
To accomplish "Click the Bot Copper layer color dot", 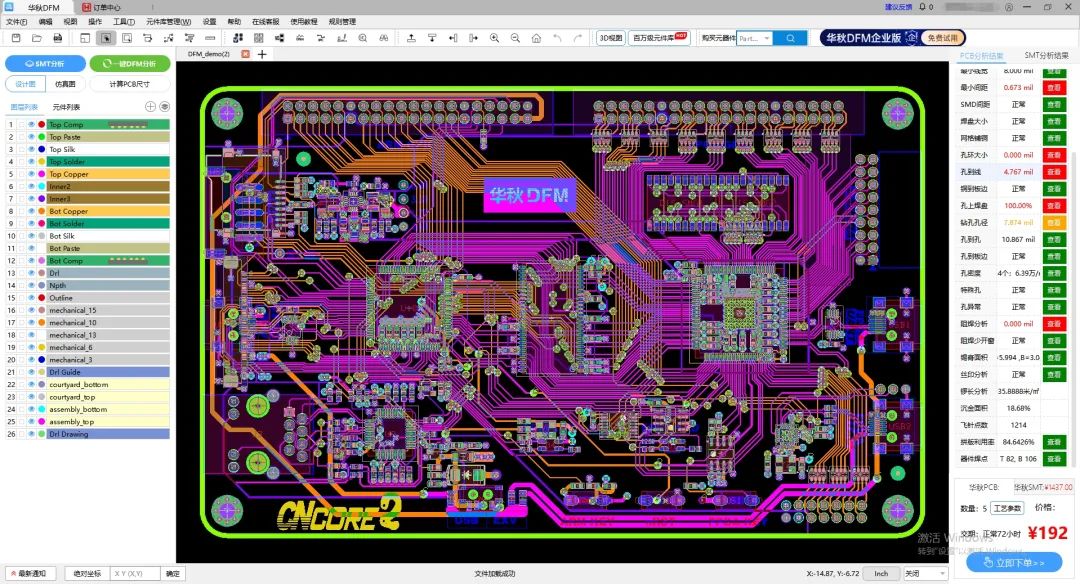I will [41, 211].
